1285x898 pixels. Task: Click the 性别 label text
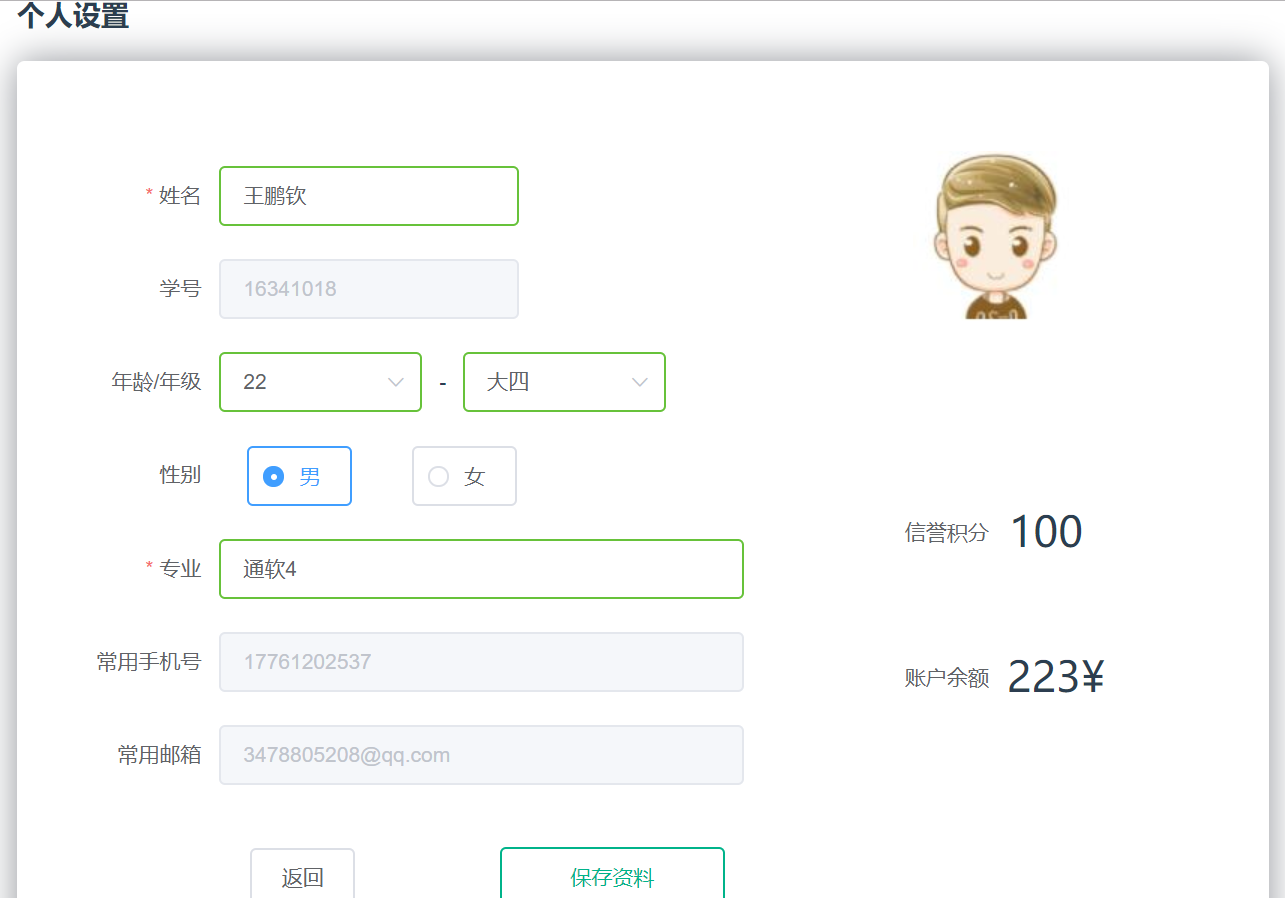click(180, 475)
